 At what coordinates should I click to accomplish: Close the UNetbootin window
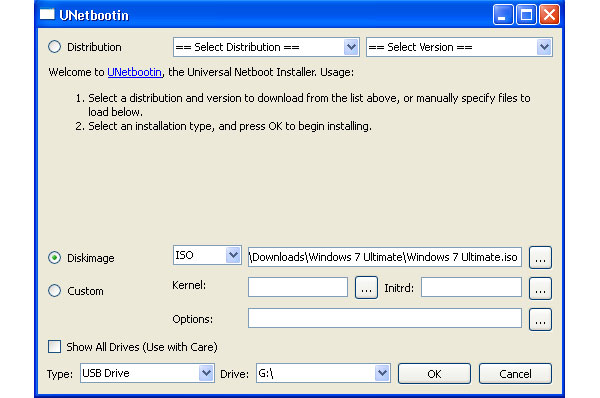pyautogui.click(x=549, y=15)
